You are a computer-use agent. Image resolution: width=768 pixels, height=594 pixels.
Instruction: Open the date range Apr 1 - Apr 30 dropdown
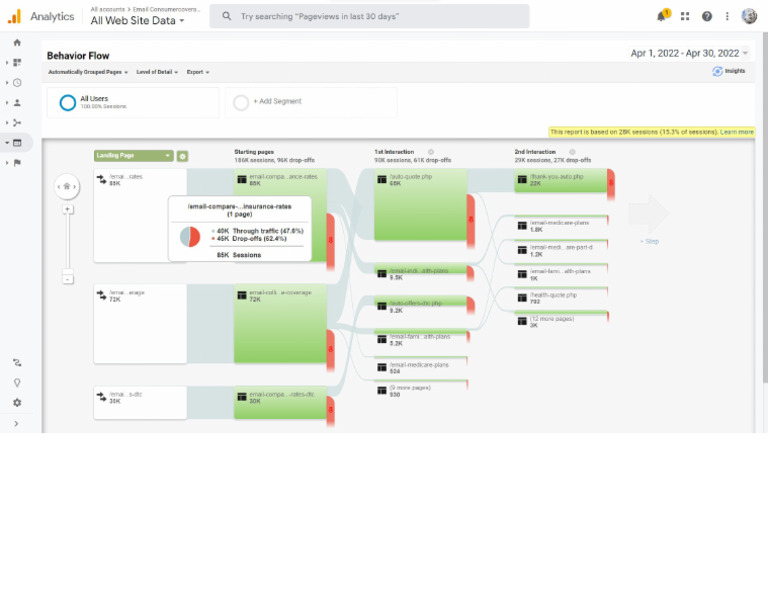(x=689, y=53)
